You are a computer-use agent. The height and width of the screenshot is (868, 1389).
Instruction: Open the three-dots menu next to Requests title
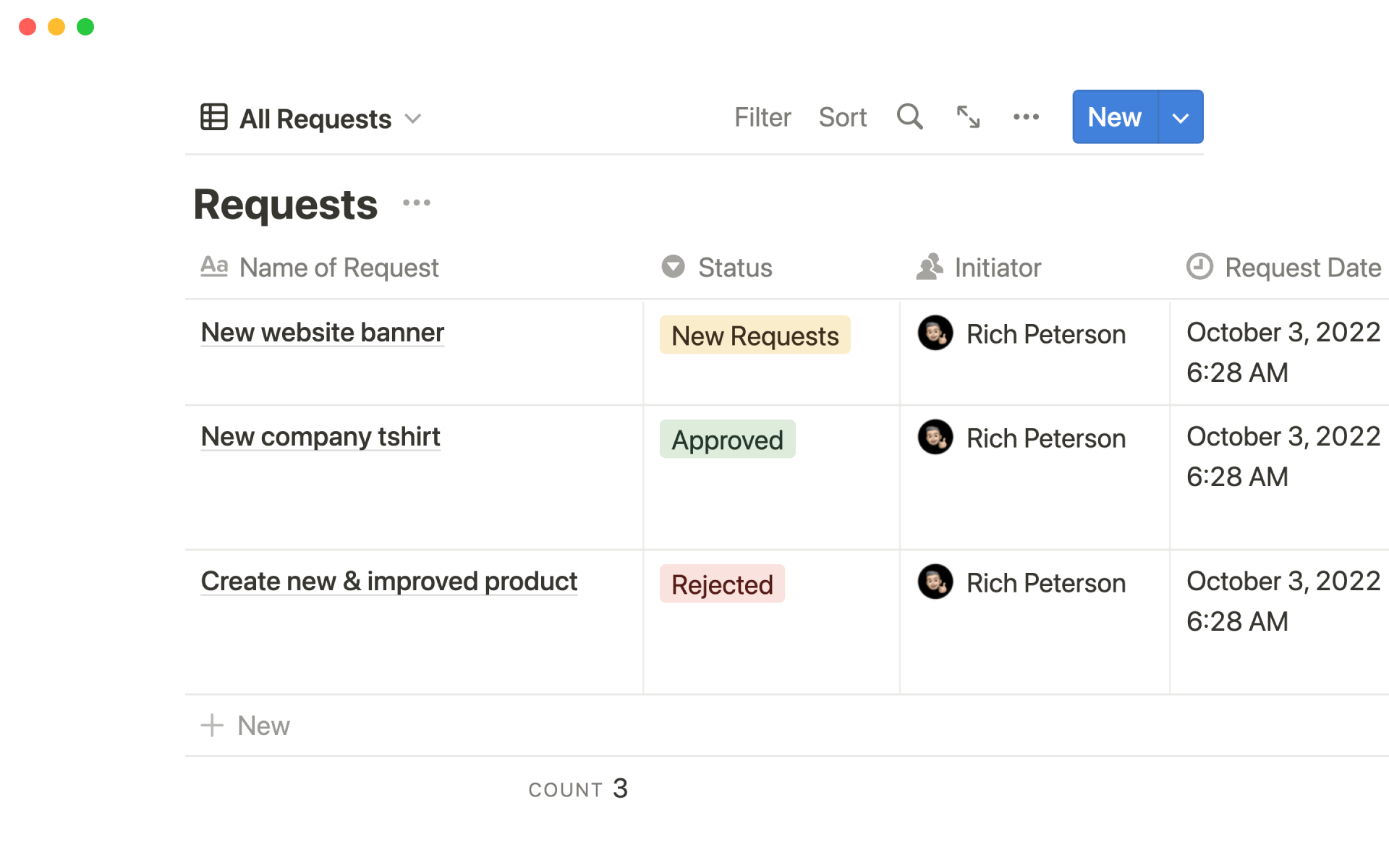417,203
